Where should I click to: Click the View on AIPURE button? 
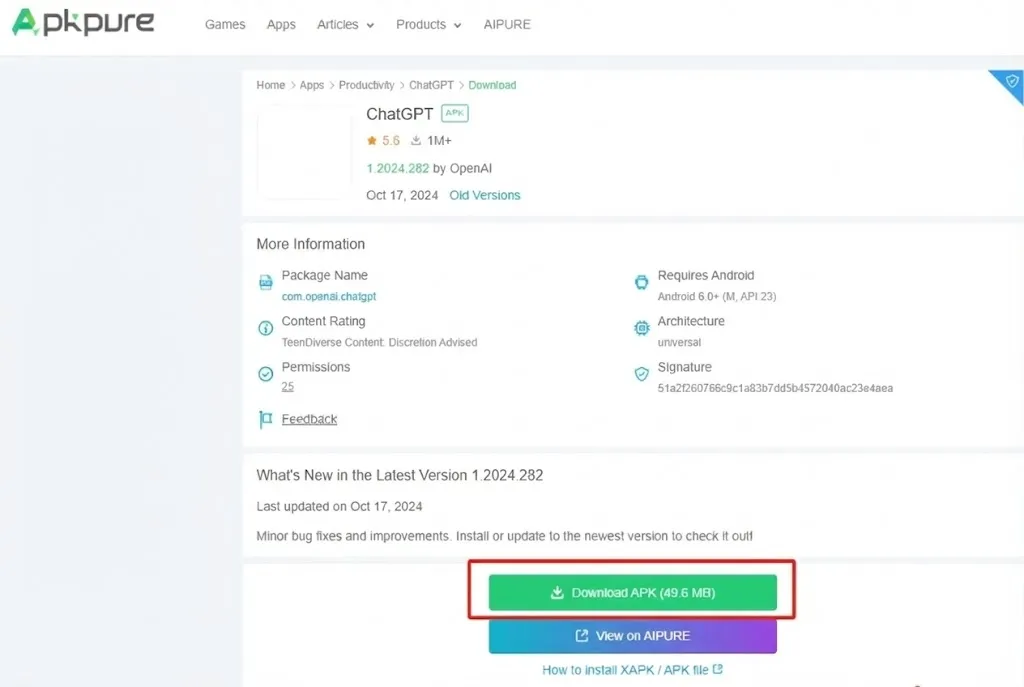pyautogui.click(x=632, y=635)
